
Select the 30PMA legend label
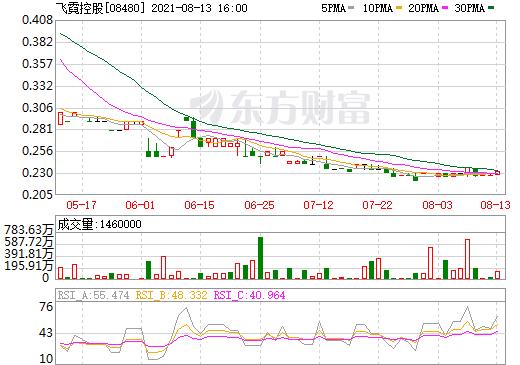point(469,8)
